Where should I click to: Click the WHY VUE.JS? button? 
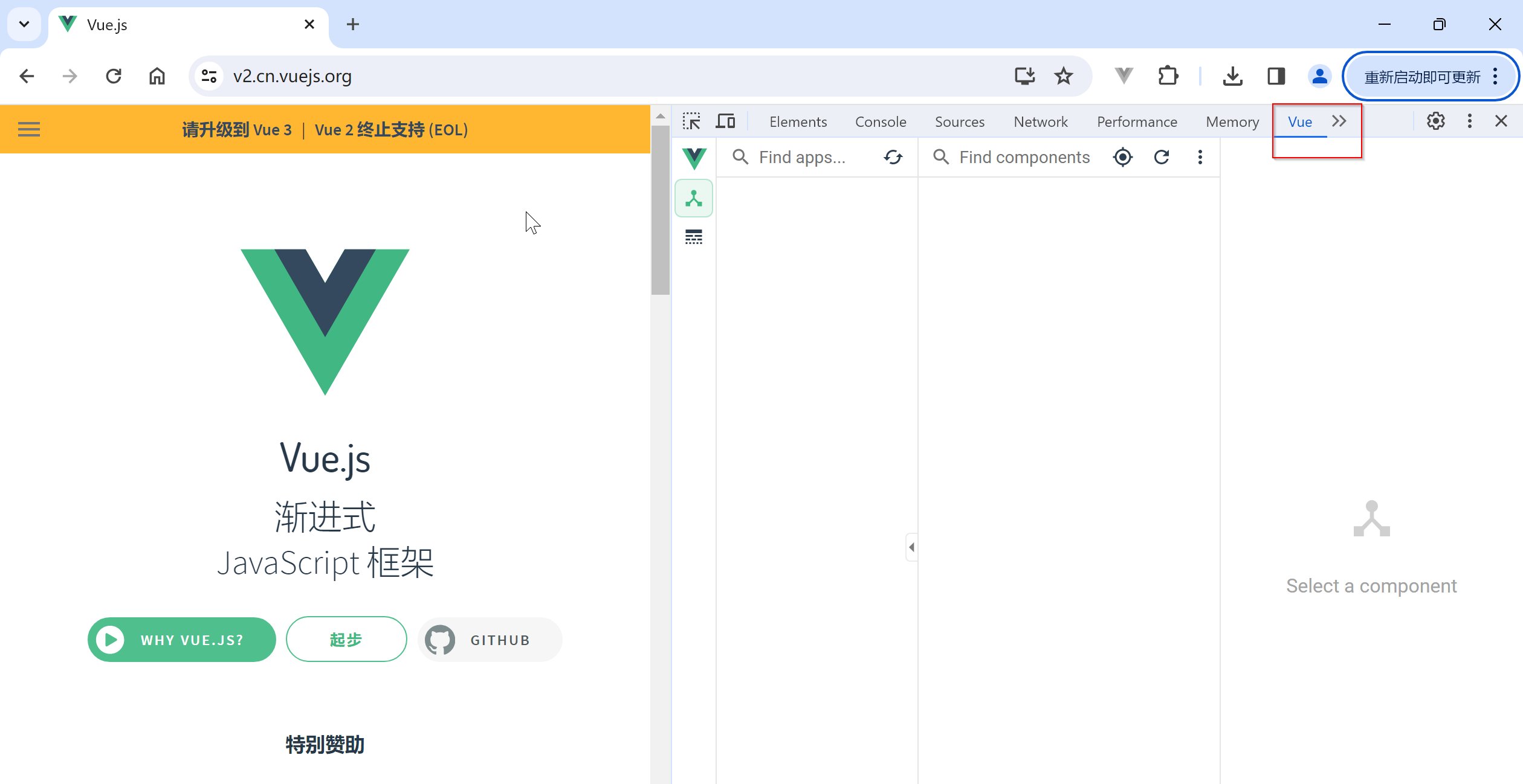pos(181,640)
